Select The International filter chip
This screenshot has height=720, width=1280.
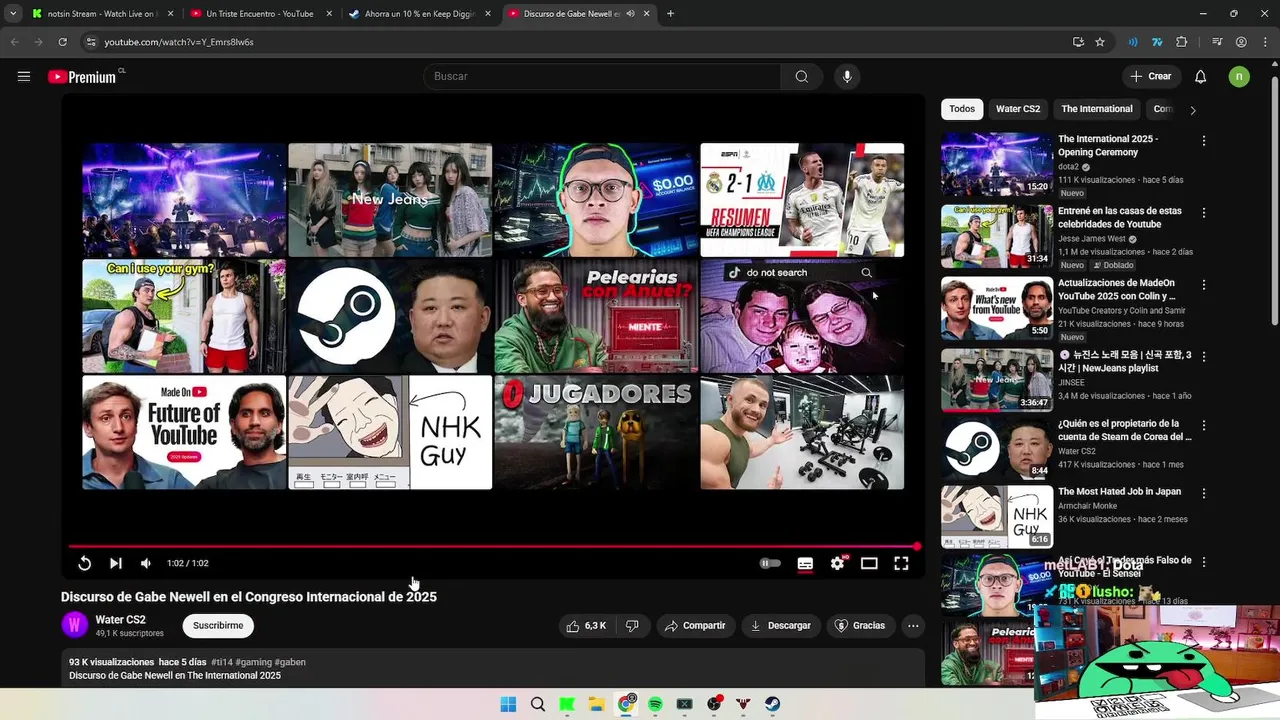pyautogui.click(x=1097, y=109)
